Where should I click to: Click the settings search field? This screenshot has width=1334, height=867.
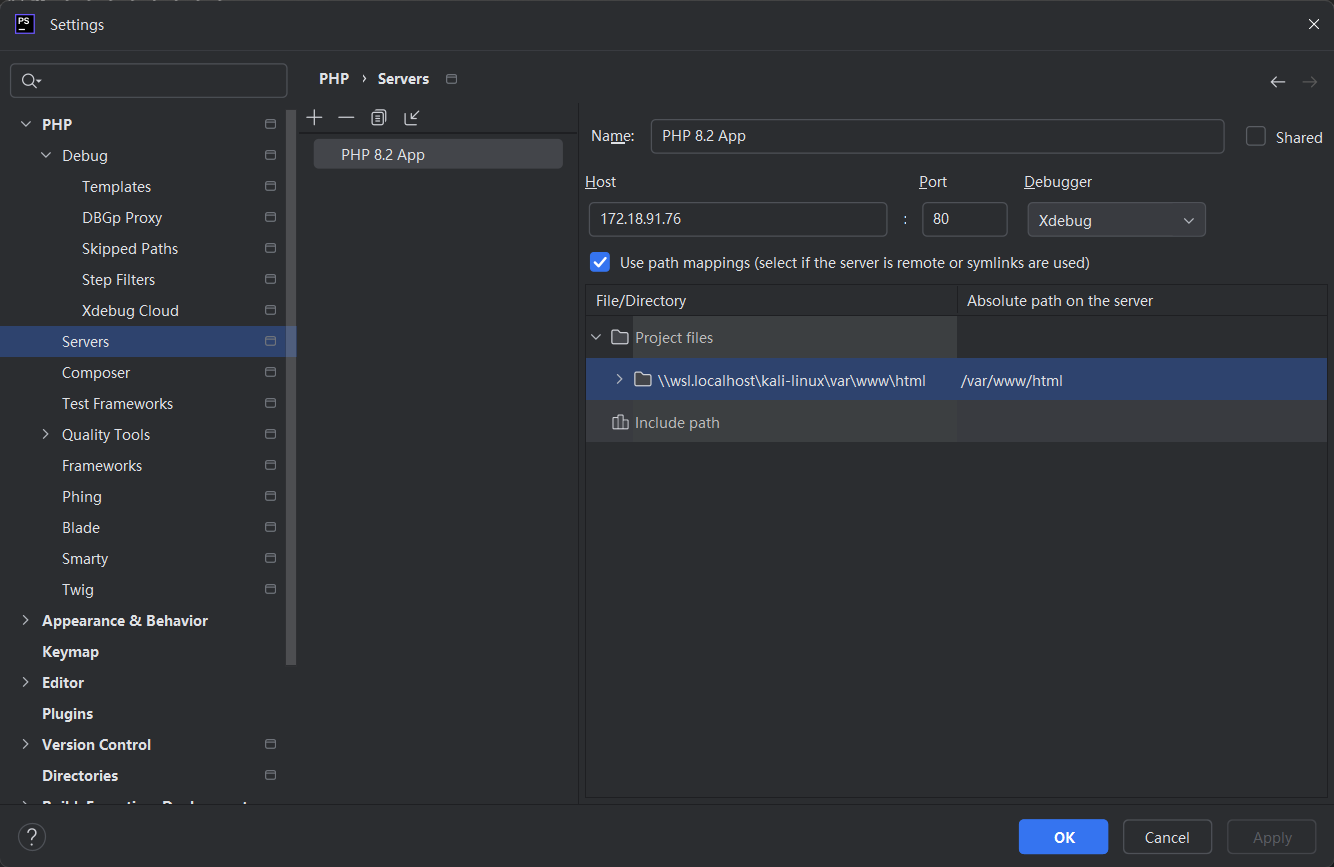148,81
